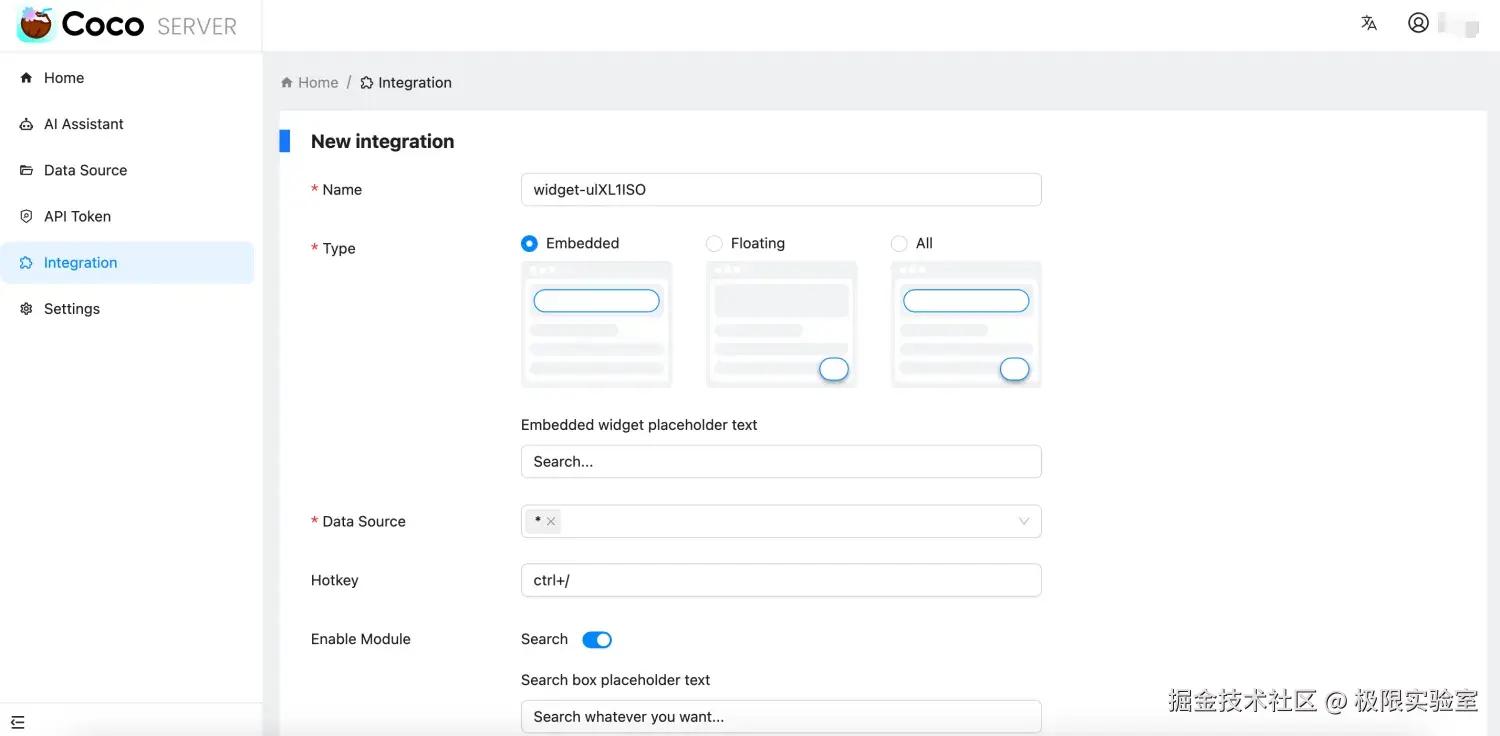Choose the All type radio button

899,243
